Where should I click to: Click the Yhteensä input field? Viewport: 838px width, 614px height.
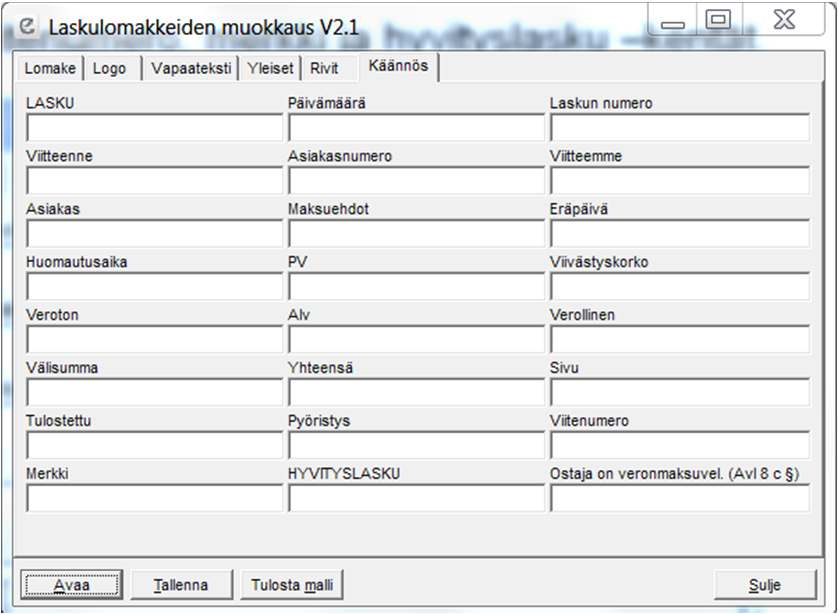coord(416,392)
